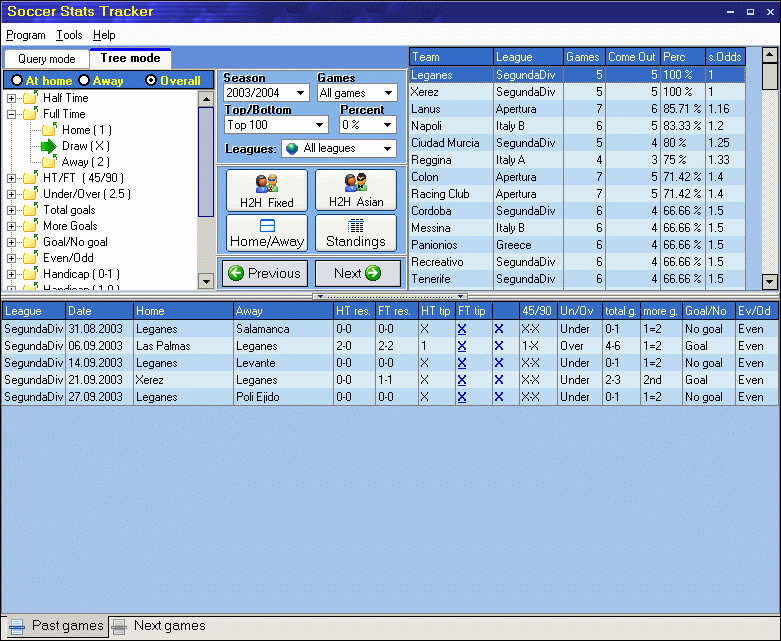Switch to the Next games tab
The width and height of the screenshot is (781, 641).
(158, 626)
